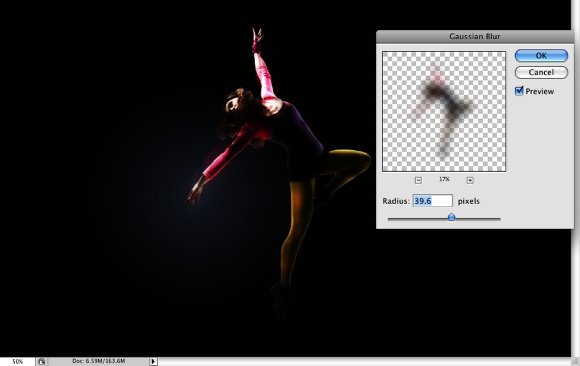Image resolution: width=580 pixels, height=366 pixels.
Task: Click the blur preview thumbnail
Action: click(x=444, y=111)
